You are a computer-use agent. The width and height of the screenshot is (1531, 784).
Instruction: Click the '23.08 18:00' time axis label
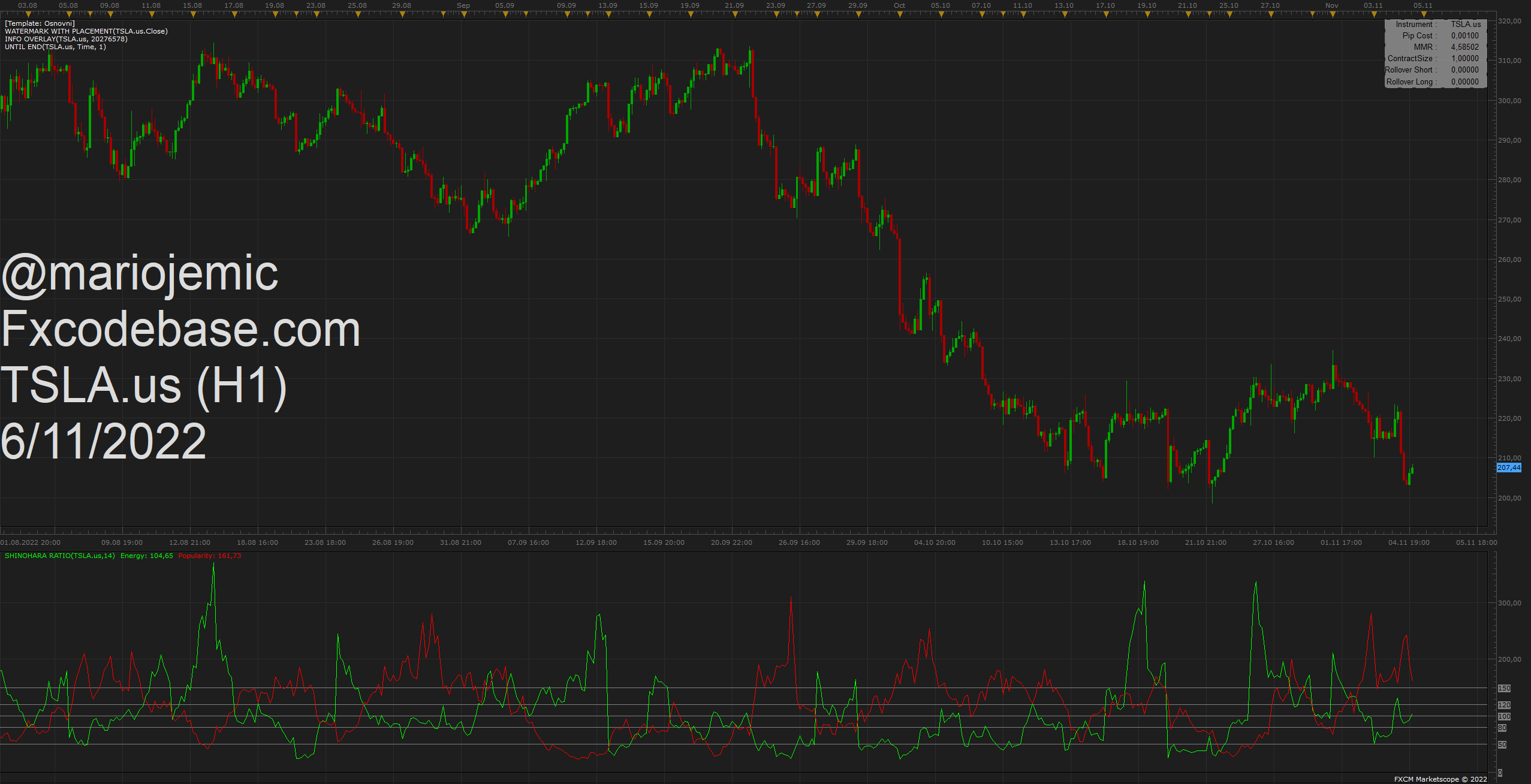tap(325, 542)
